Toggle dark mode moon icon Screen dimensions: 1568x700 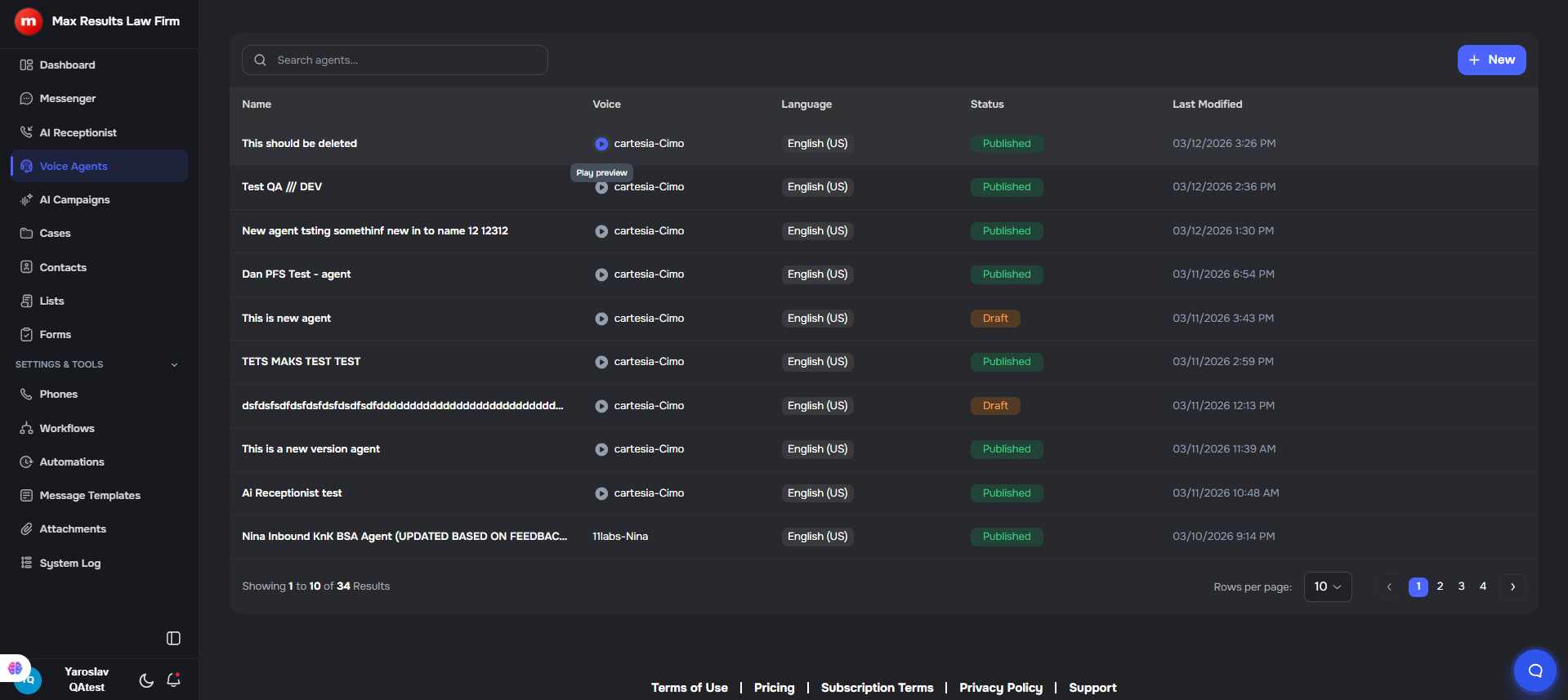tap(146, 680)
